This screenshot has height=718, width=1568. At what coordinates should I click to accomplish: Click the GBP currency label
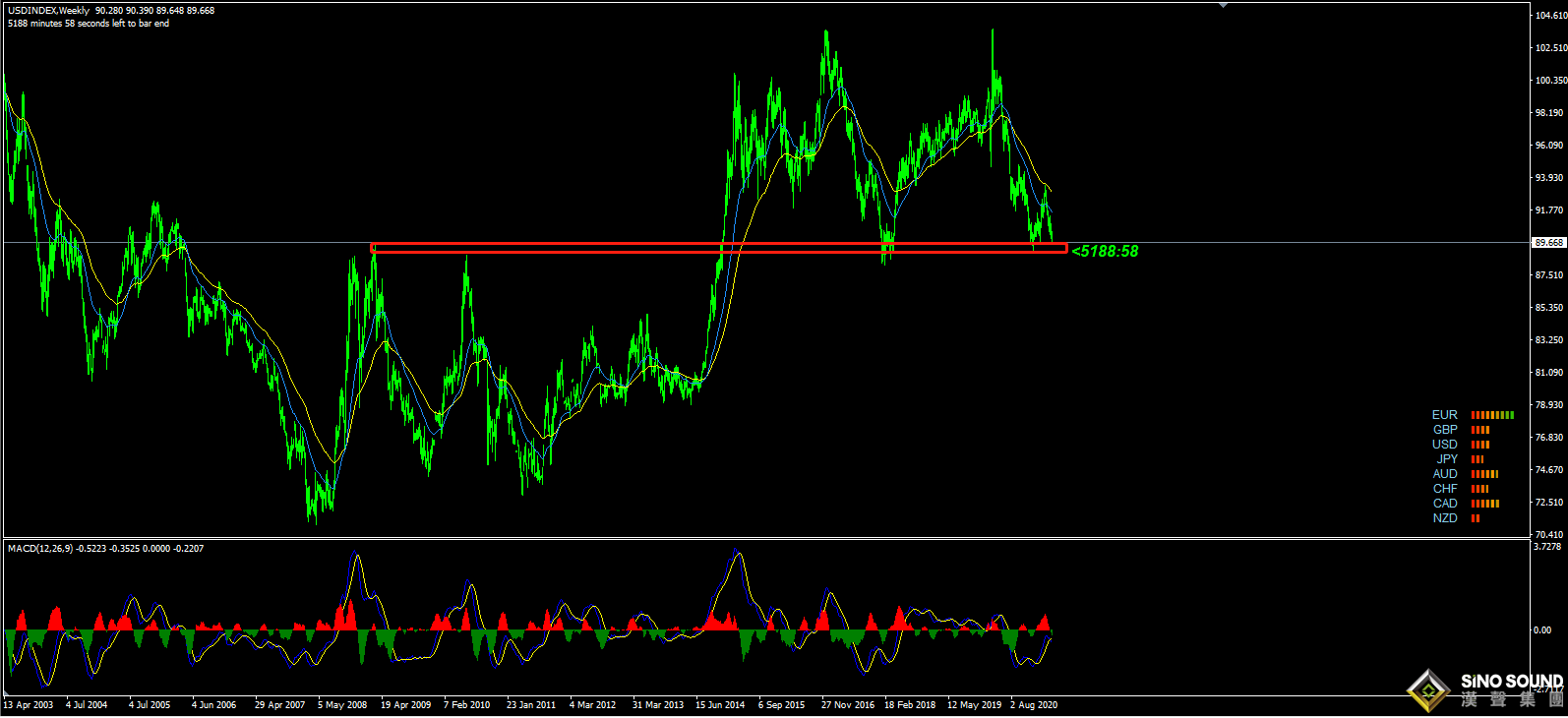tap(1445, 430)
